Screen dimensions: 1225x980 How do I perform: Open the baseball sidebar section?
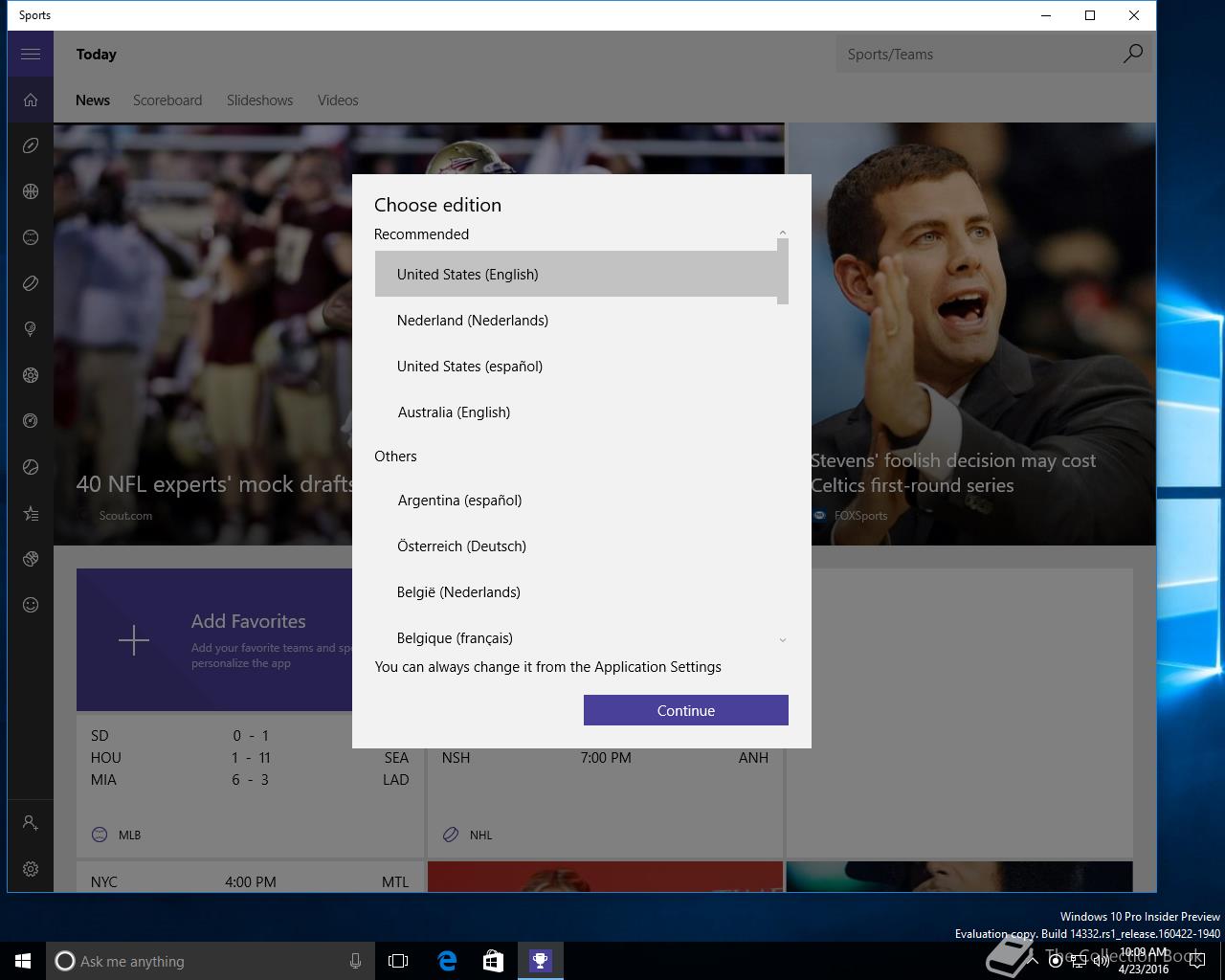pos(31,237)
